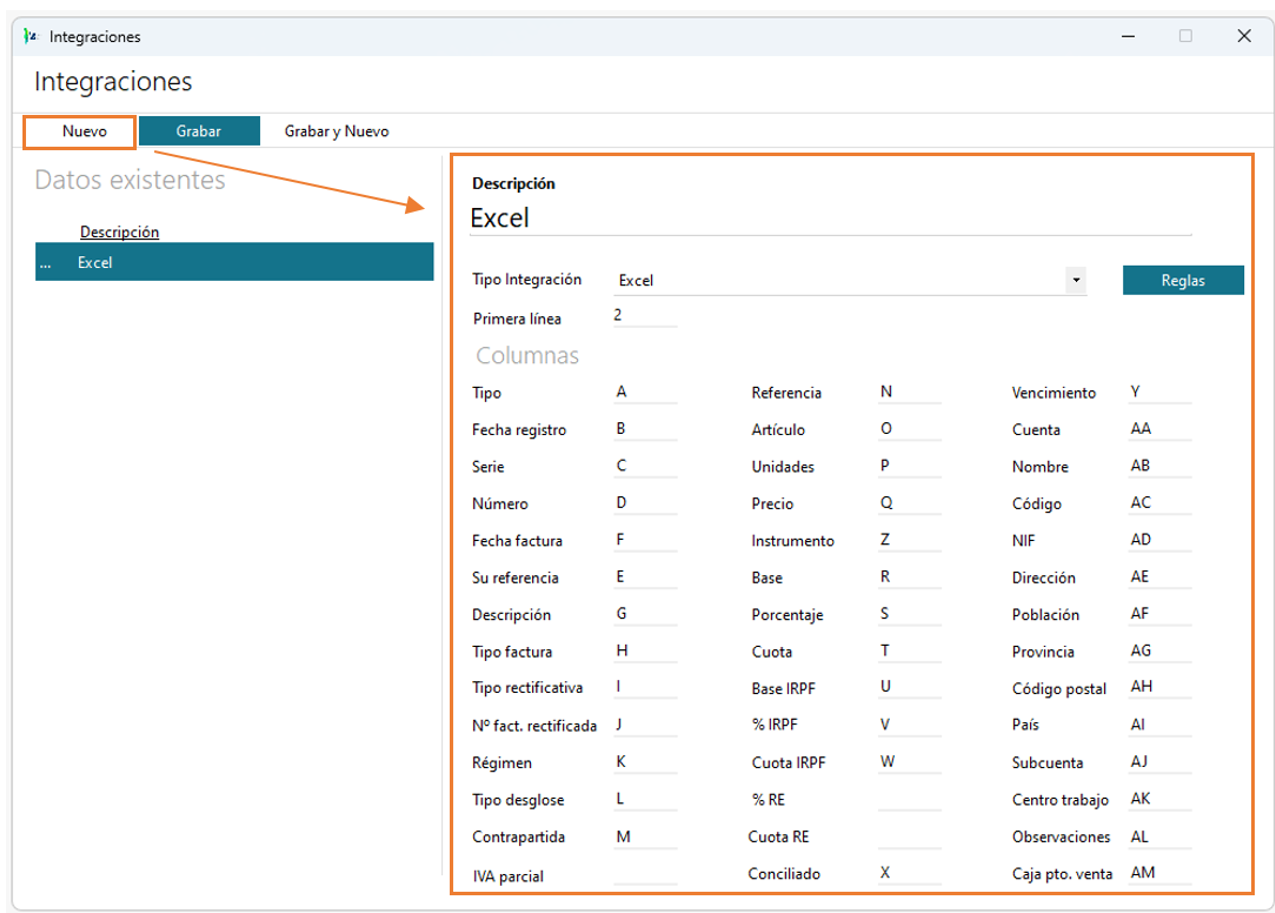Image resolution: width=1275 pixels, height=913 pixels.
Task: Click the Porcentaje column field
Action: pos(909,614)
